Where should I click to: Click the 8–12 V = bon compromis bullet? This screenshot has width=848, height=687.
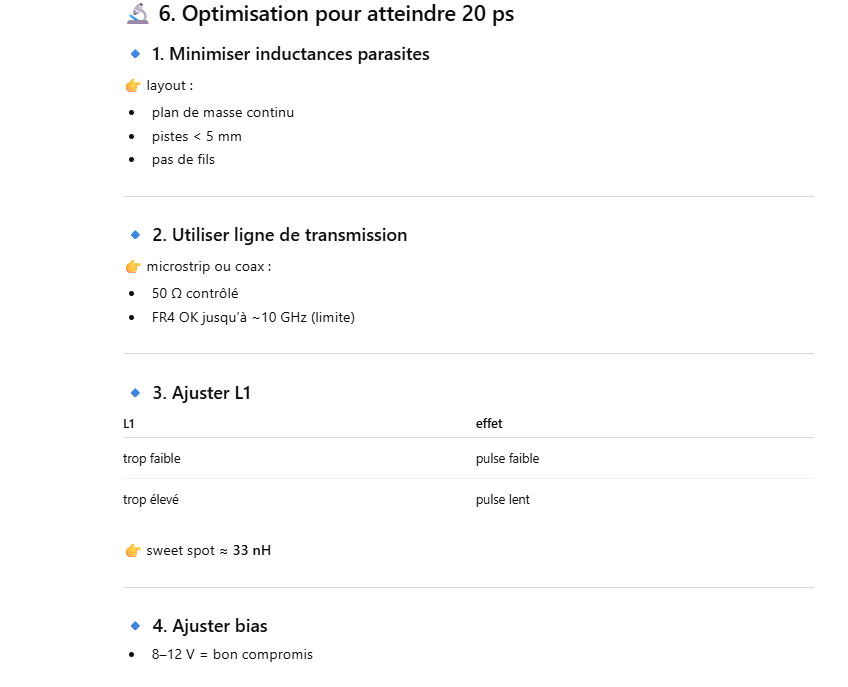pos(232,655)
